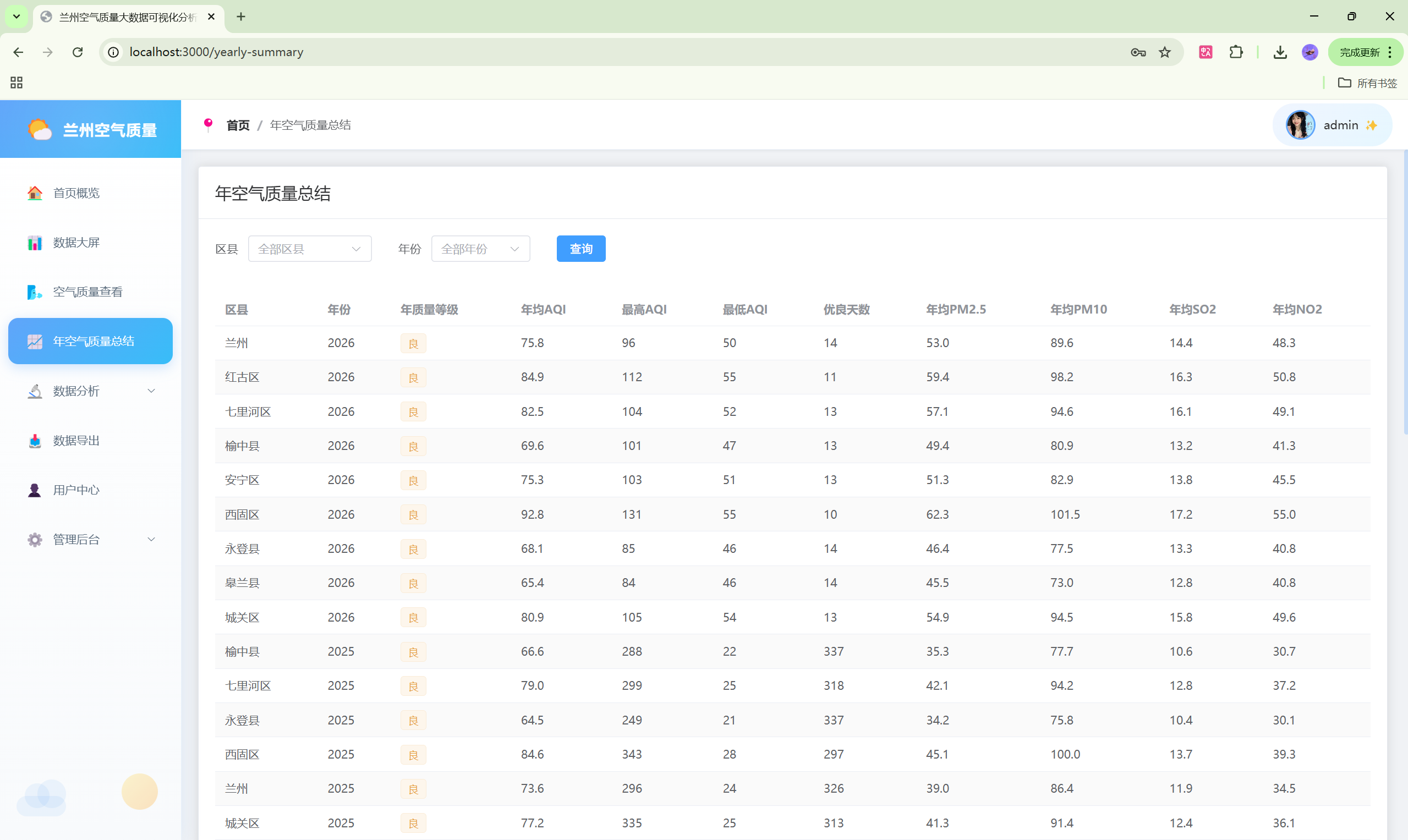Click the gear icon for 管理后台
The width and height of the screenshot is (1408, 840).
[35, 540]
